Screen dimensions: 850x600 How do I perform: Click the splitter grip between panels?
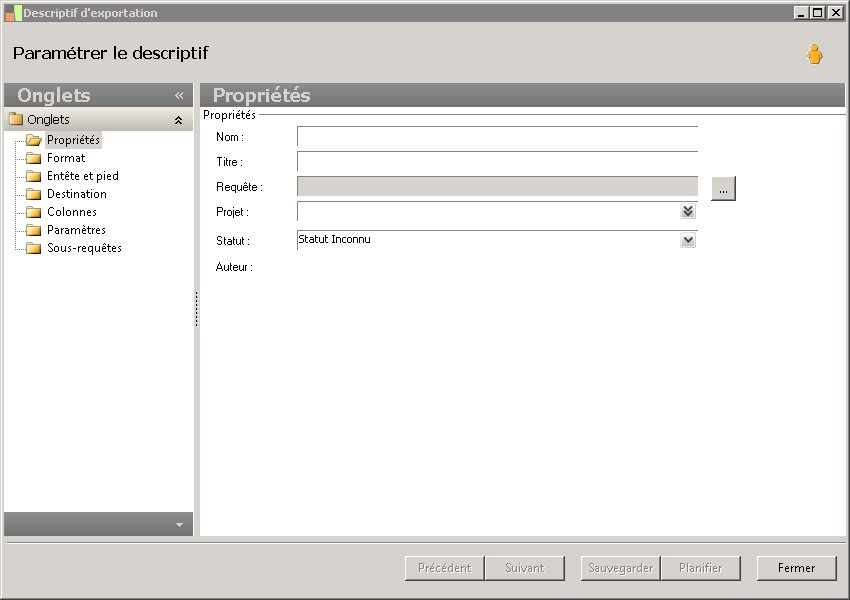coord(197,309)
